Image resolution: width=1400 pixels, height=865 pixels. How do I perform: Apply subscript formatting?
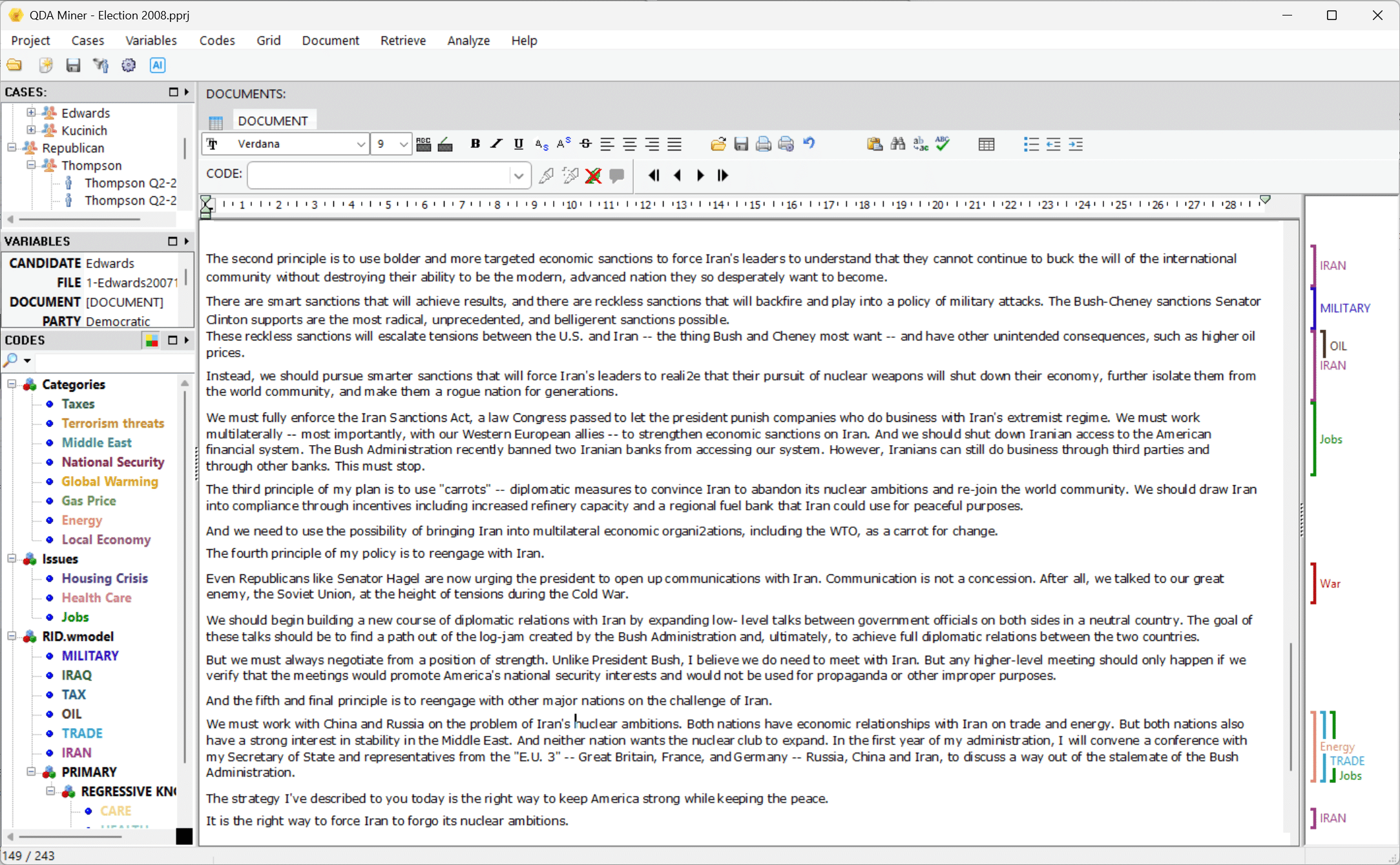click(541, 144)
